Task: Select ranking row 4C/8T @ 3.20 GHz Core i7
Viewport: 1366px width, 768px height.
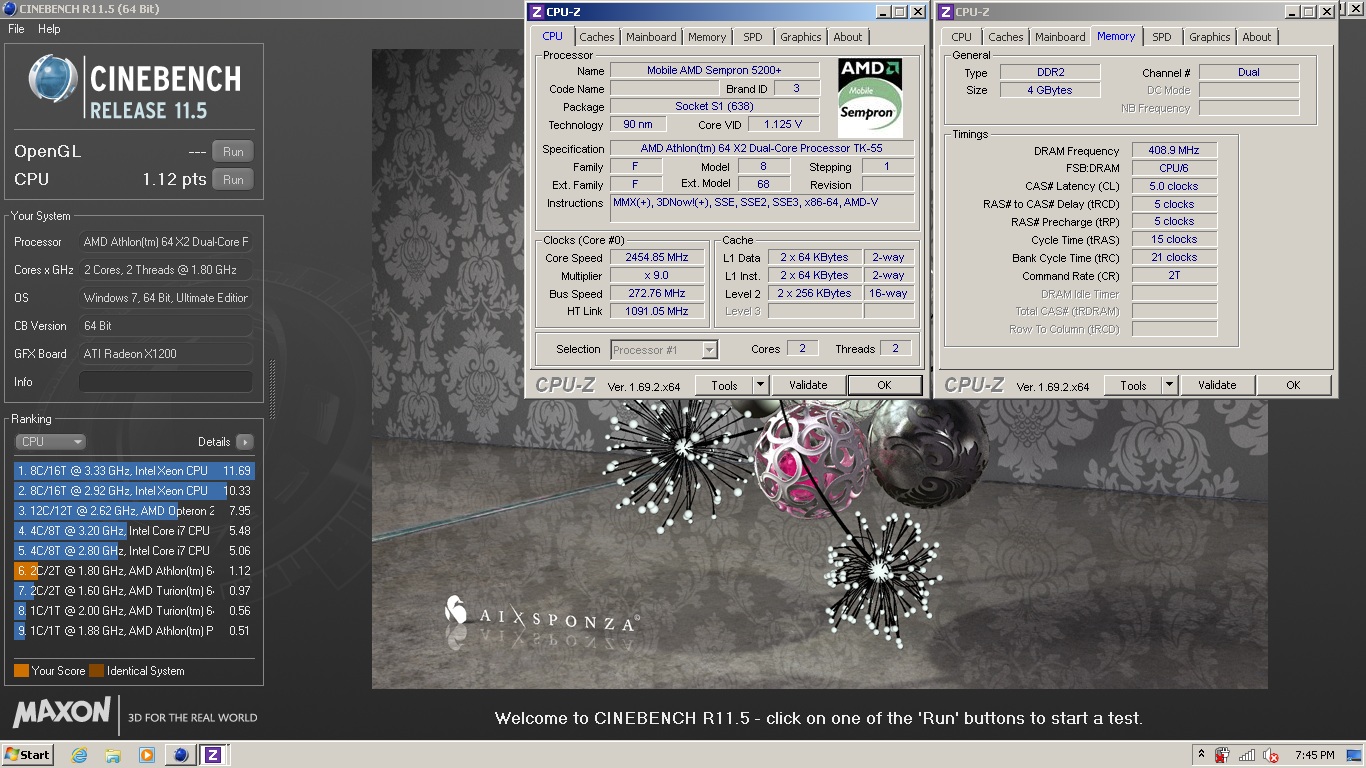Action: tap(134, 531)
